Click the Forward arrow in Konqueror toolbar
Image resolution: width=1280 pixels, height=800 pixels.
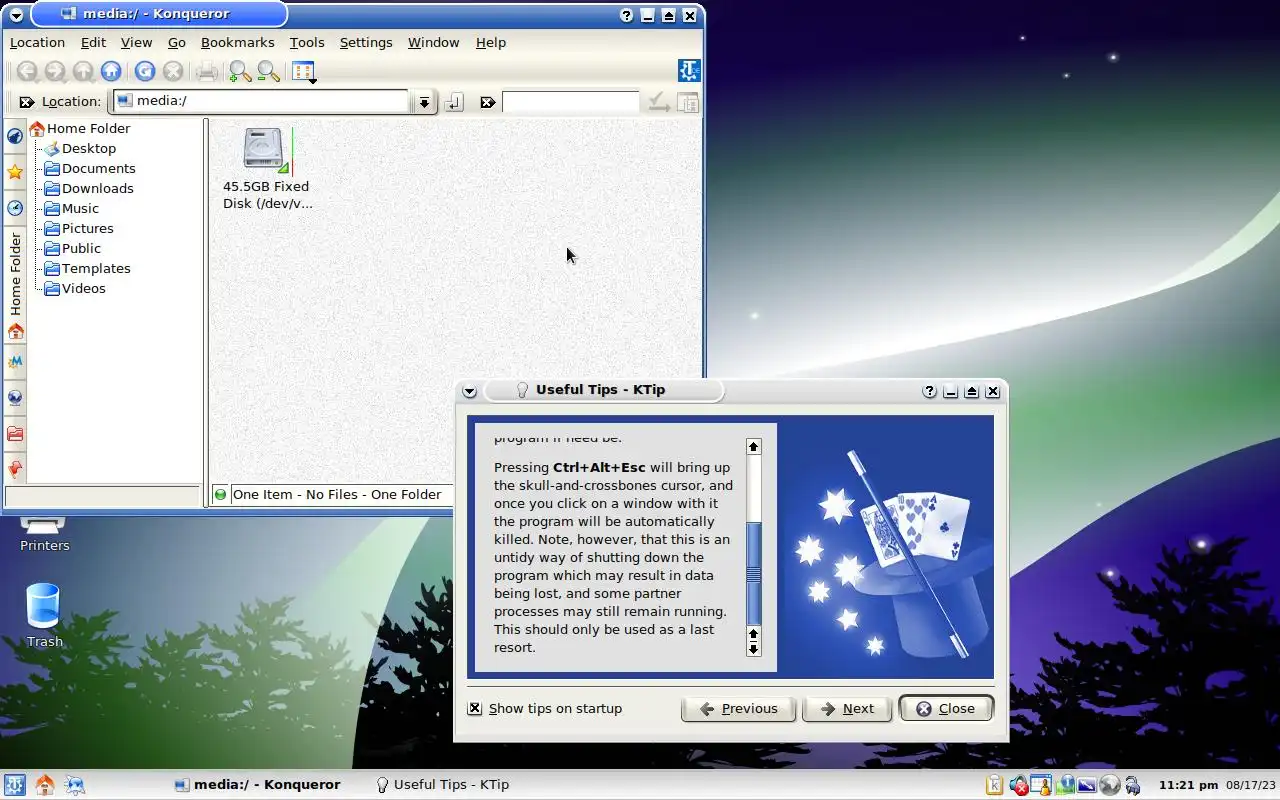click(x=55, y=71)
